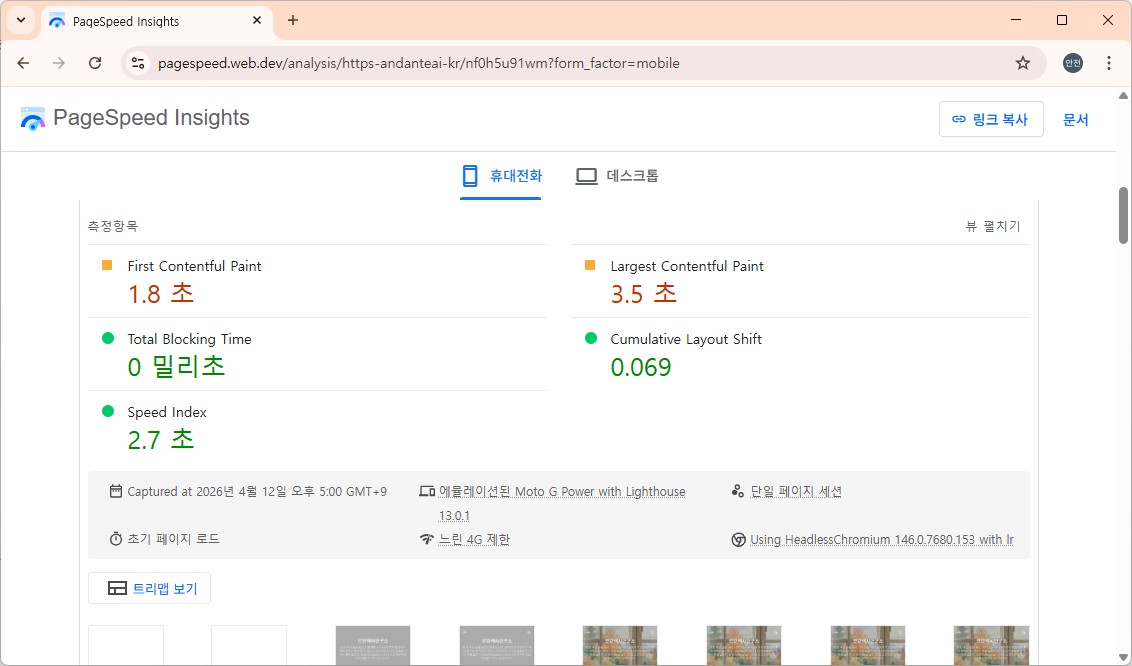Viewport: 1132px width, 666px height.
Task: Open Chrome's three-dot menu
Action: [x=1108, y=62]
